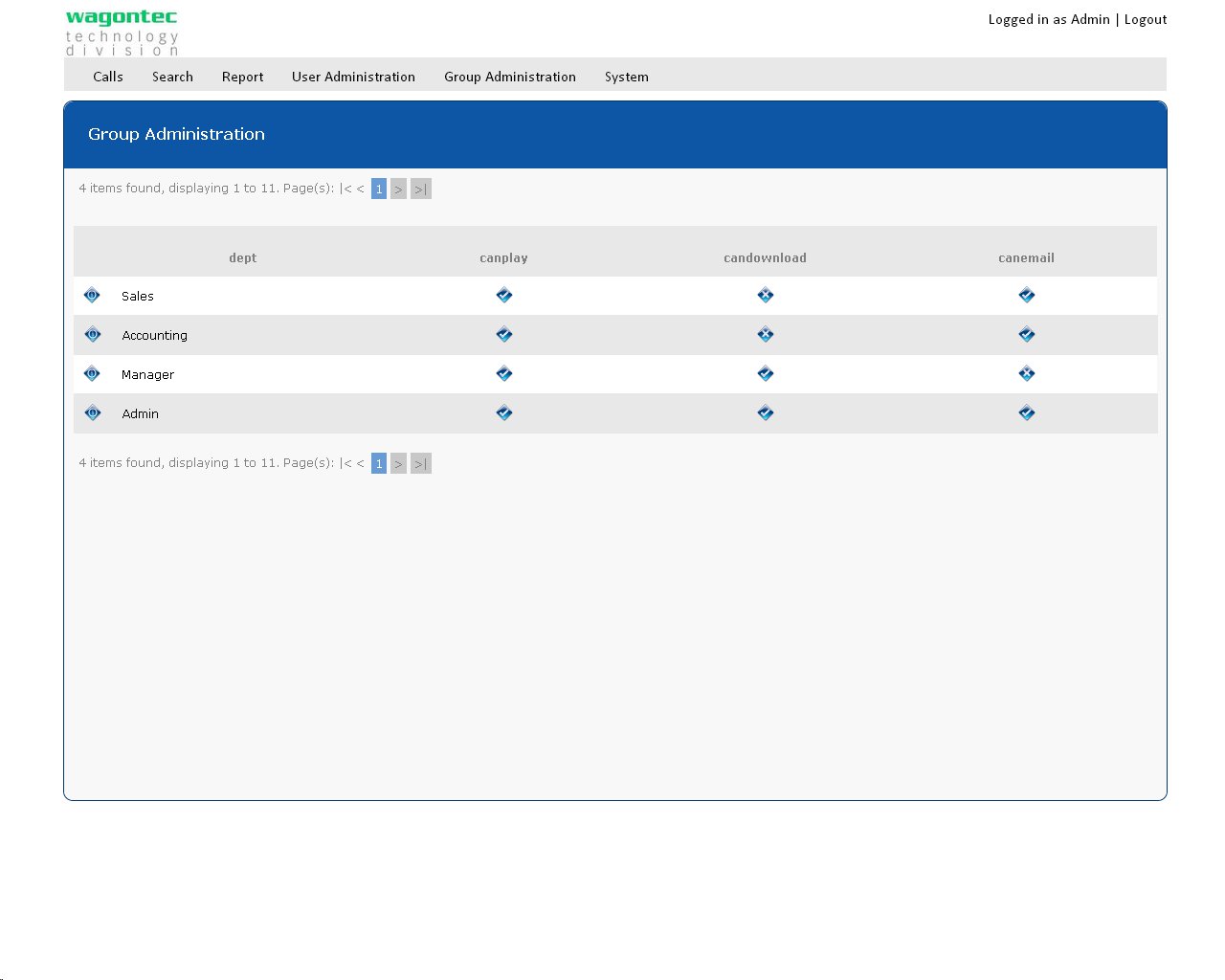The height and width of the screenshot is (980, 1225).
Task: Toggle canplay permission for Accounting
Action: (x=504, y=334)
